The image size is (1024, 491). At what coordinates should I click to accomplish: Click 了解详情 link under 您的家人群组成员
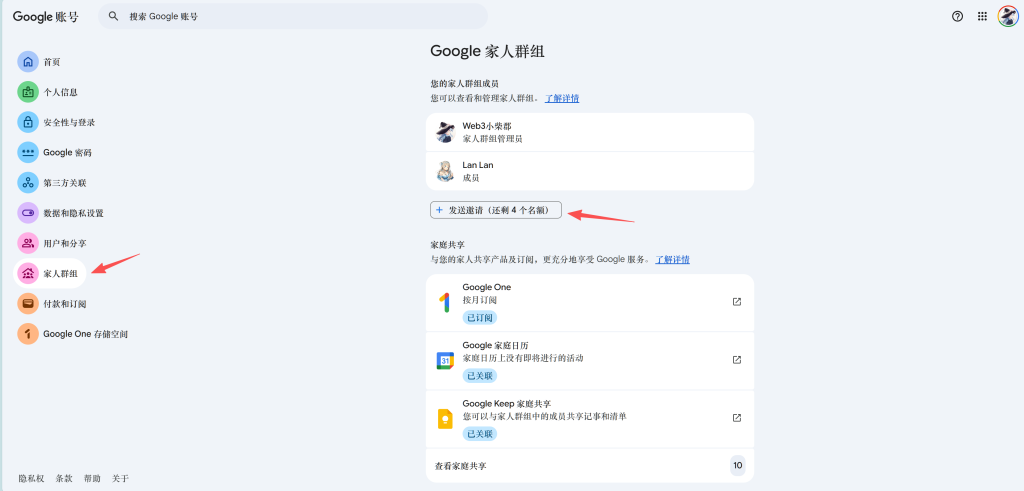(x=562, y=99)
